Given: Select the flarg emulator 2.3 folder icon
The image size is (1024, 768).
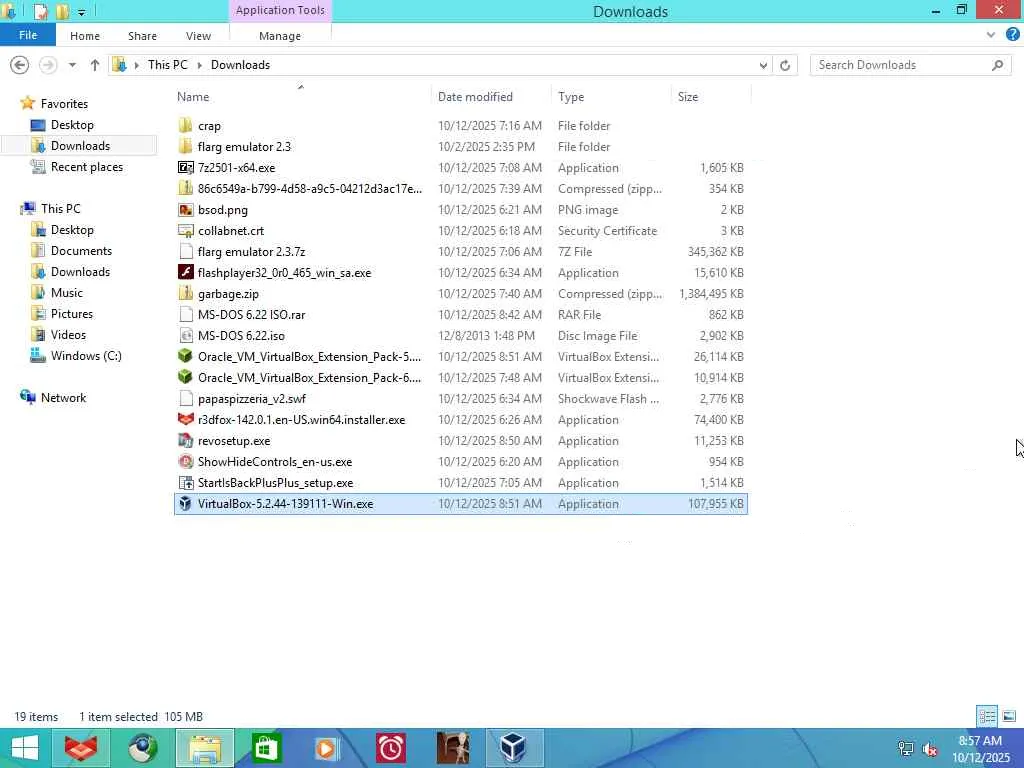Looking at the screenshot, I should (185, 146).
